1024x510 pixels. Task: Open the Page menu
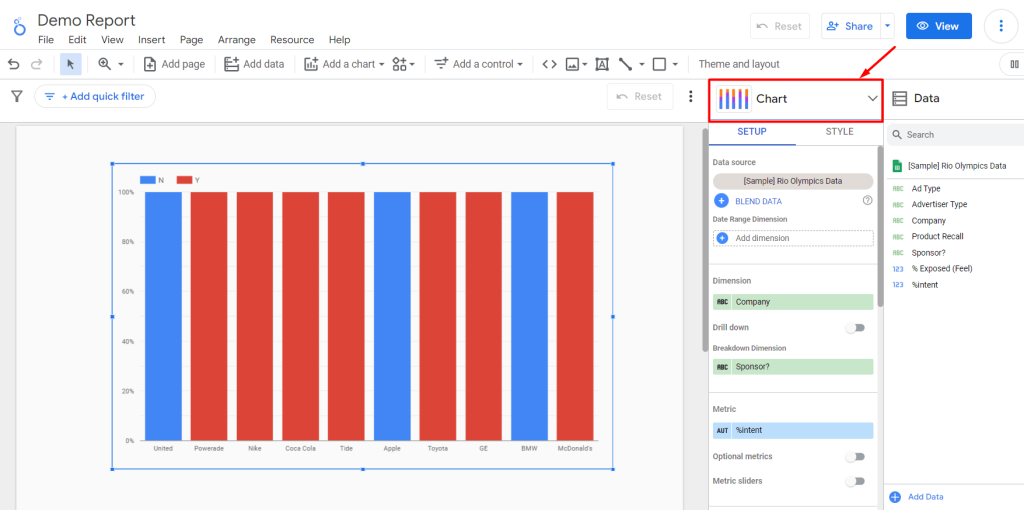tap(191, 40)
